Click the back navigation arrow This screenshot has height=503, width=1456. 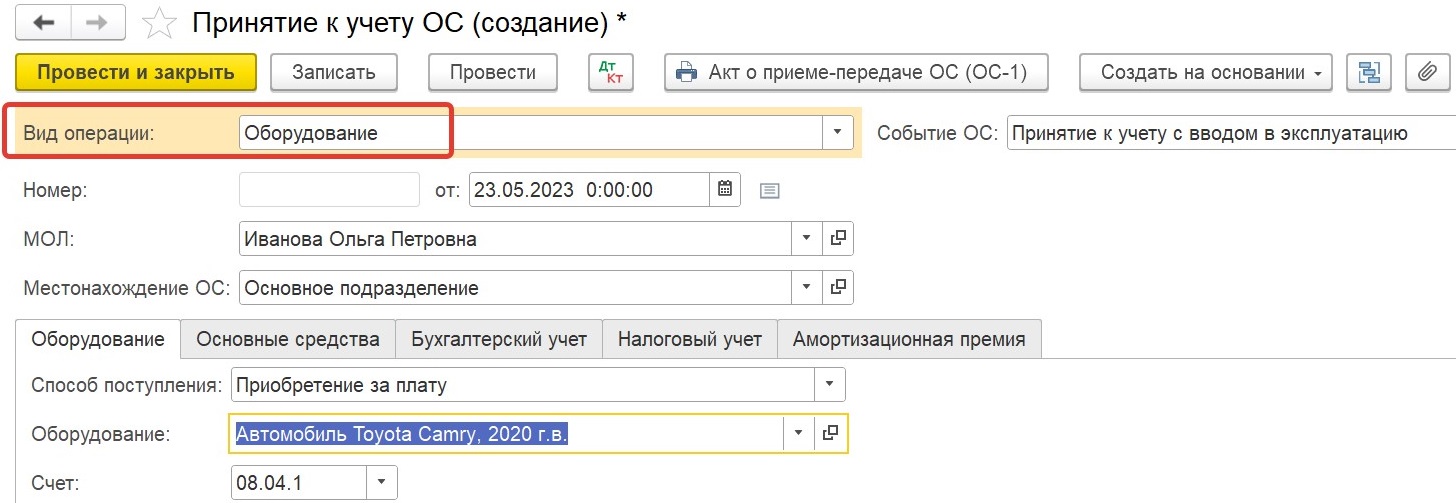(x=44, y=22)
